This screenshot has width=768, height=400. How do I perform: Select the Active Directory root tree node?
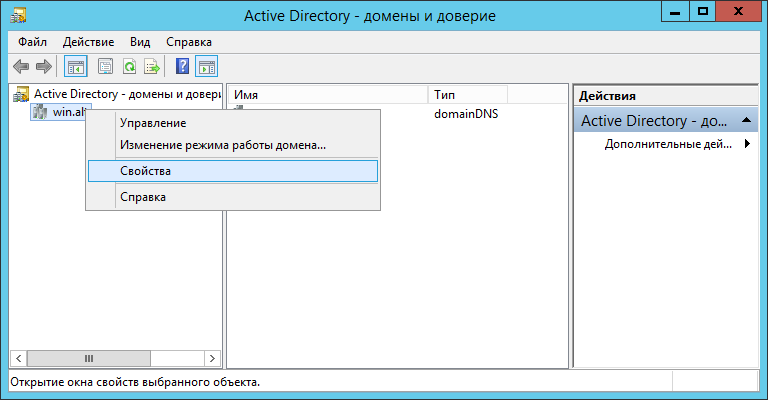pos(120,94)
